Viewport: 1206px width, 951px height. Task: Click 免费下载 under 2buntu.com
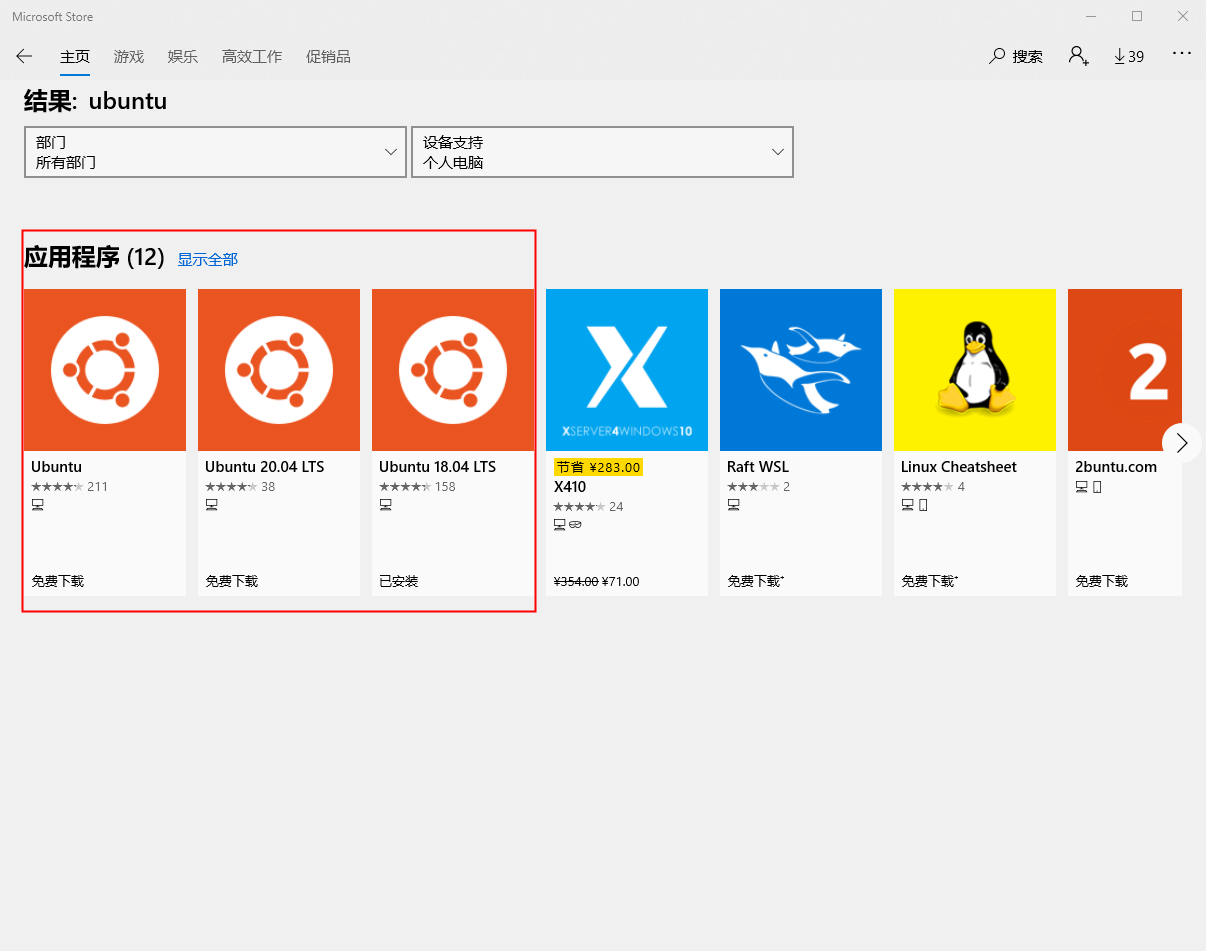coord(1101,581)
